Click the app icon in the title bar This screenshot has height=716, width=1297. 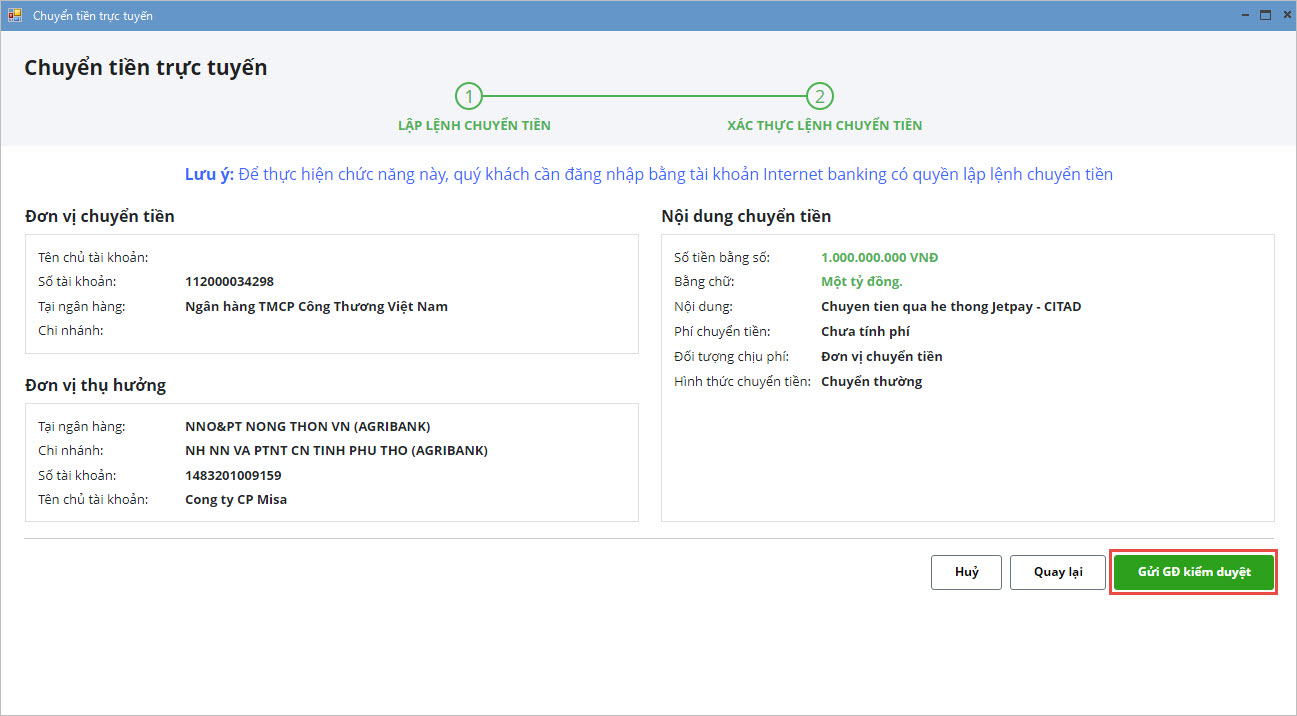click(15, 15)
